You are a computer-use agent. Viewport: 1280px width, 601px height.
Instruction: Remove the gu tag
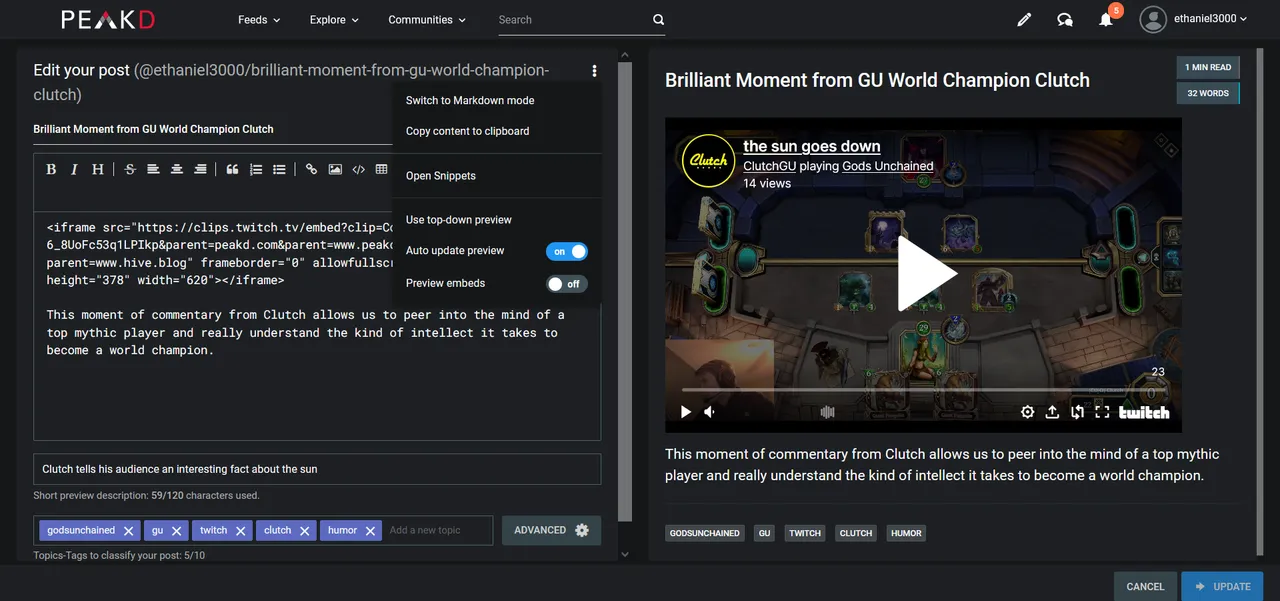[176, 531]
